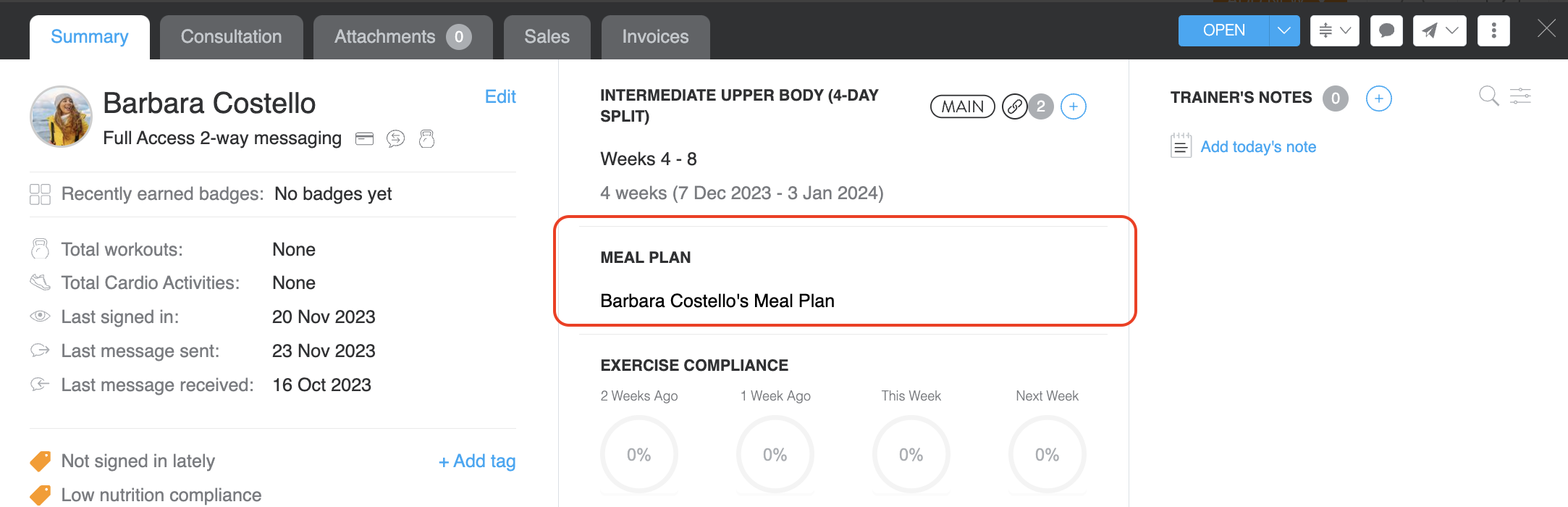Click Barbara Costello's profile photo
Image resolution: width=1568 pixels, height=507 pixels.
click(x=62, y=117)
